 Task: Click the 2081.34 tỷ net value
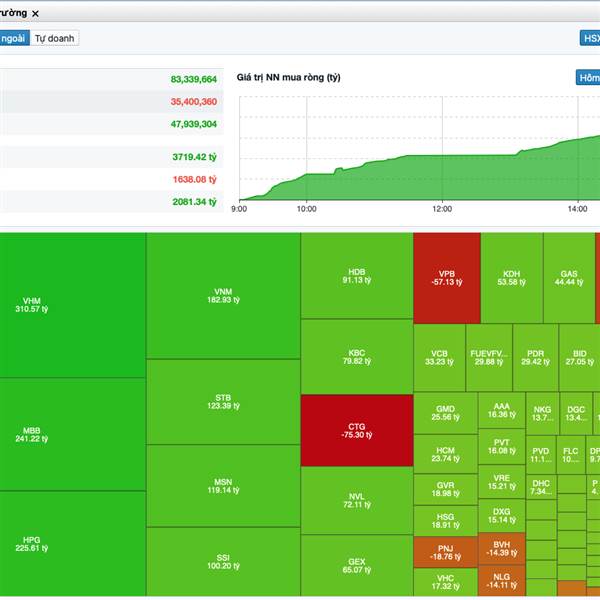point(194,202)
